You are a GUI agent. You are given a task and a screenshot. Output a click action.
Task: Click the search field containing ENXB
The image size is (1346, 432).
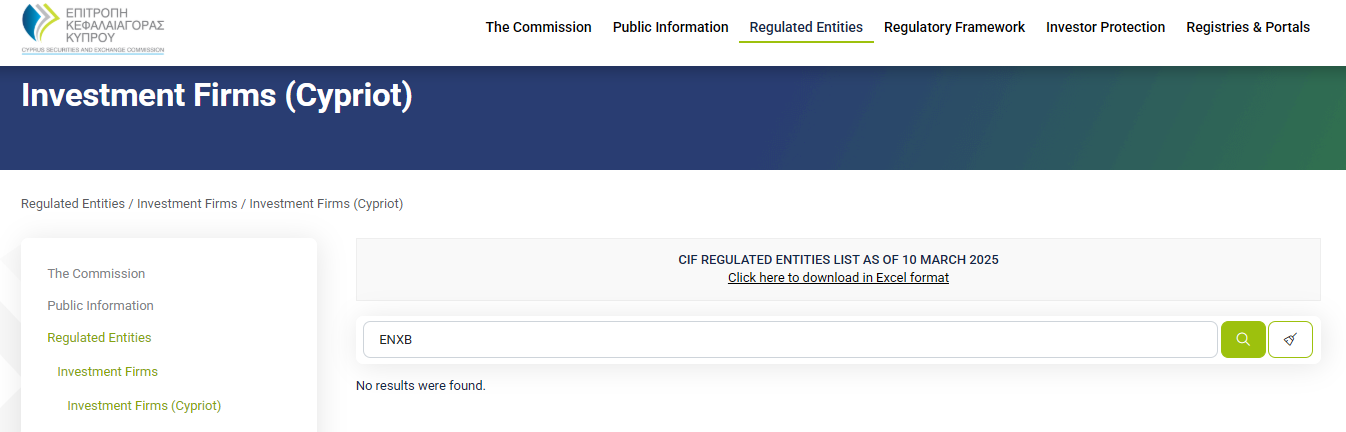tap(790, 339)
